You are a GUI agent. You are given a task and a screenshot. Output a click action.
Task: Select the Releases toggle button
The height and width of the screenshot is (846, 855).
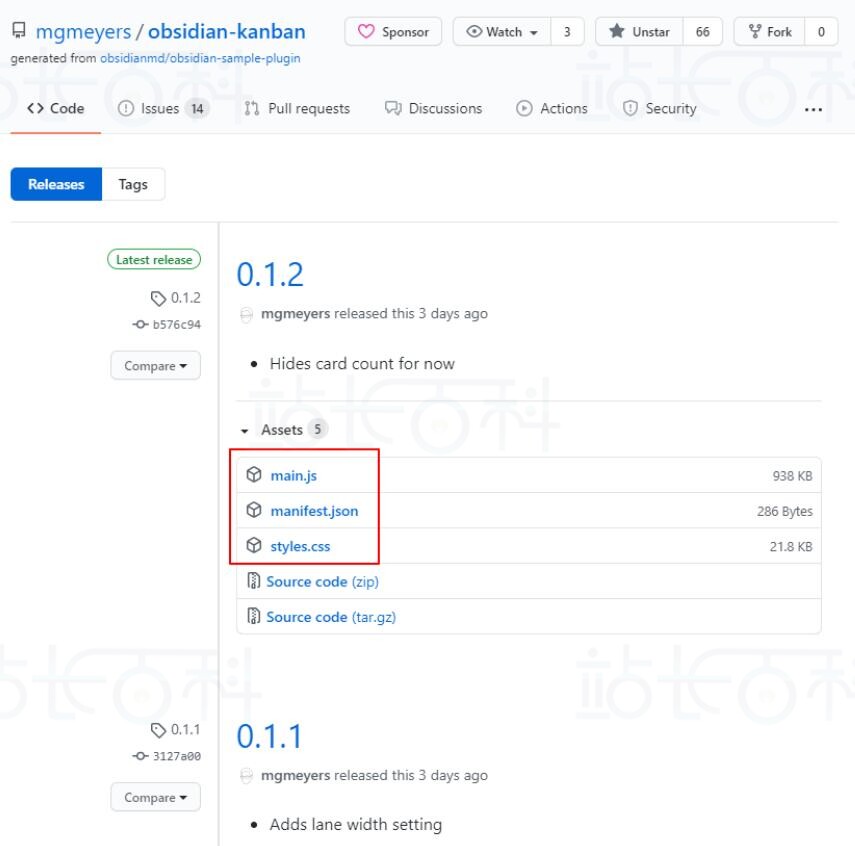56,184
